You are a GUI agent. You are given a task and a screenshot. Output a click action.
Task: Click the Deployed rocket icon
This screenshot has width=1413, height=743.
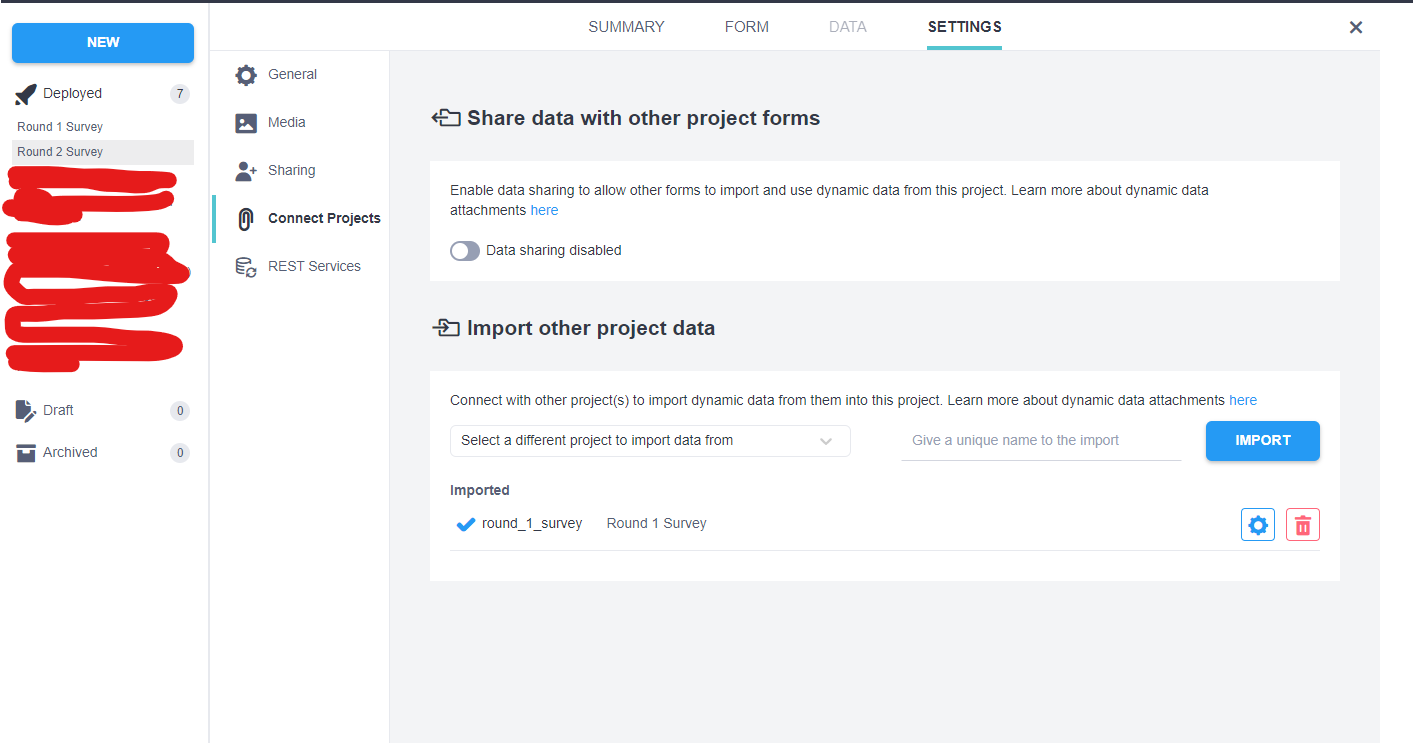26,94
